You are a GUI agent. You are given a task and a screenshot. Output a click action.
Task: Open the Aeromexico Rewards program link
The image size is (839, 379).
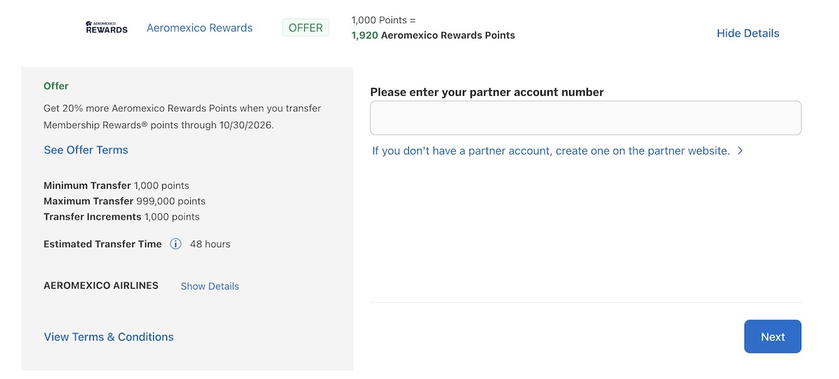click(200, 28)
